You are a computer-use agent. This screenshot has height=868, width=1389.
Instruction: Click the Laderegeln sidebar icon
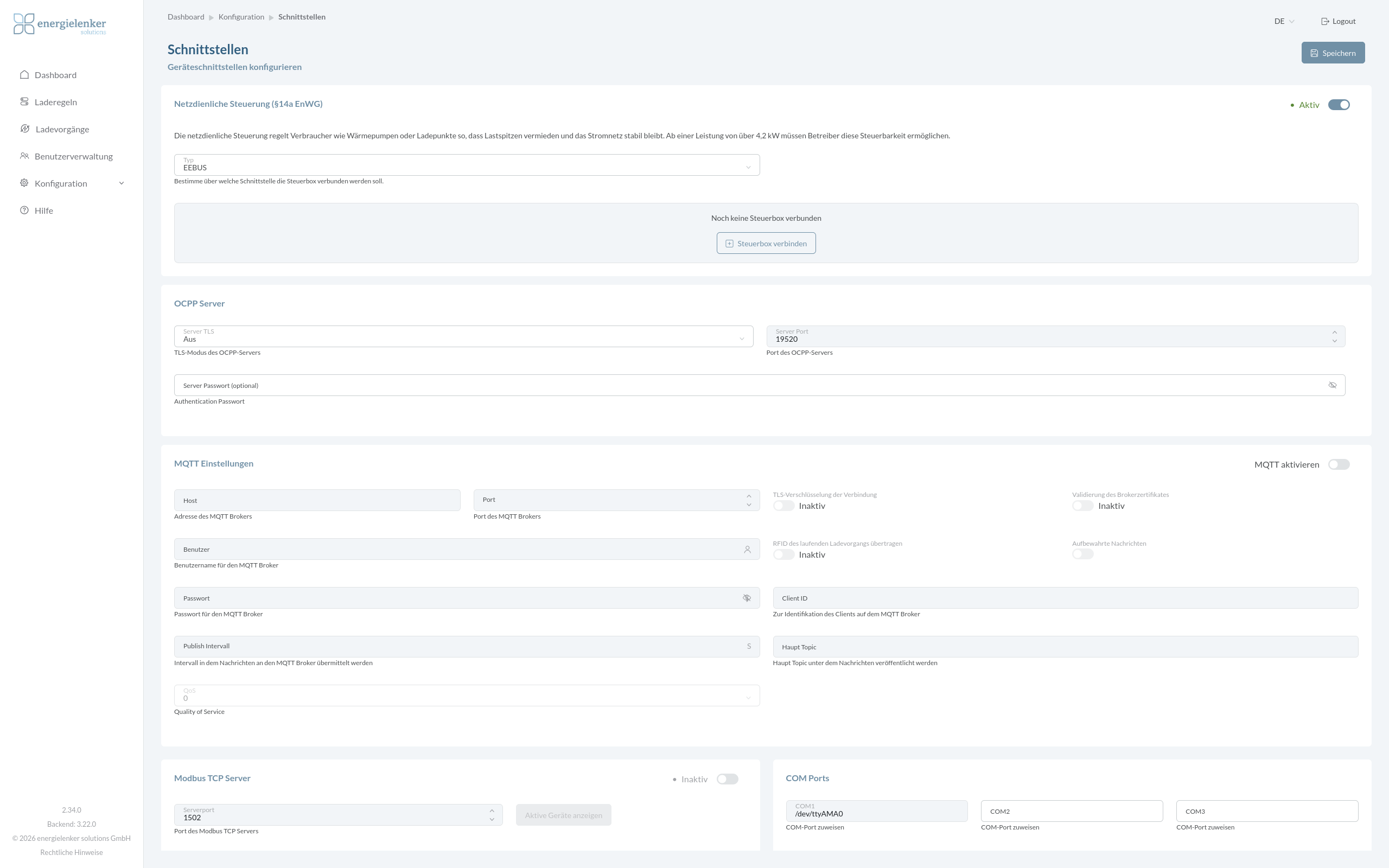coord(24,101)
